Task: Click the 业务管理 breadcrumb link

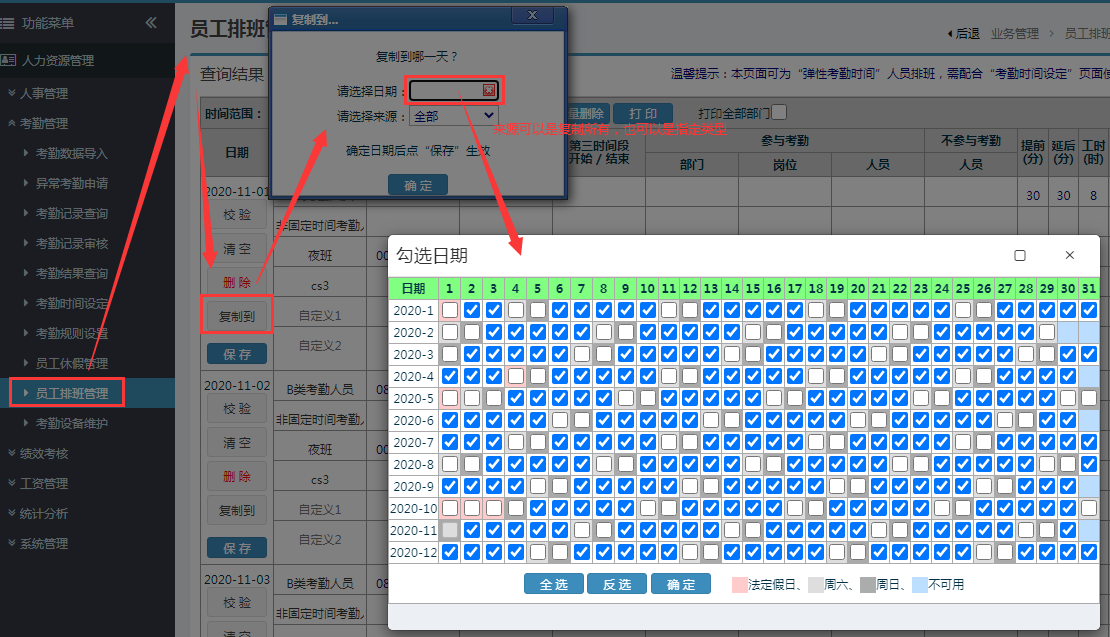Action: pos(1014,34)
